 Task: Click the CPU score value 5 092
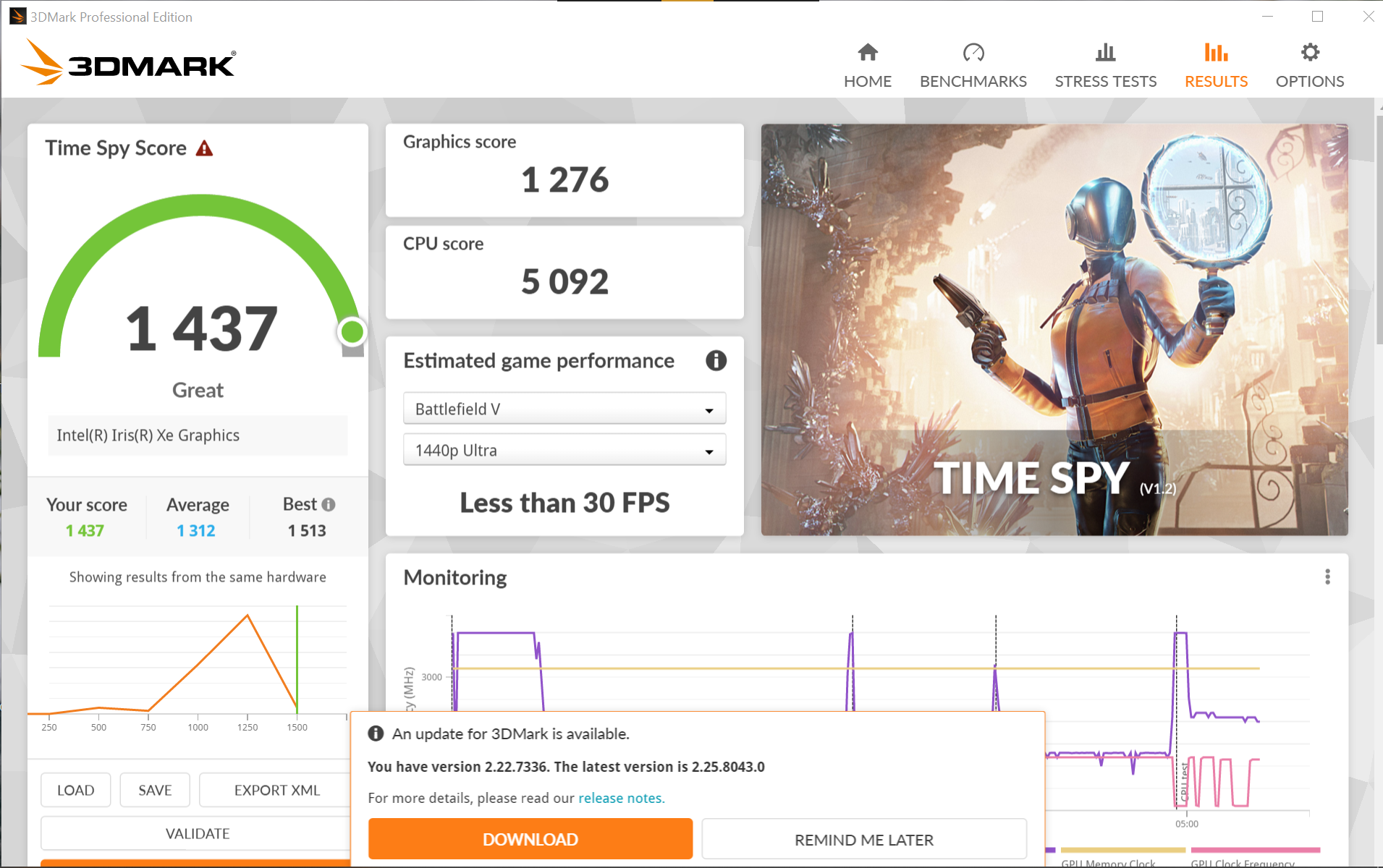pyautogui.click(x=565, y=281)
